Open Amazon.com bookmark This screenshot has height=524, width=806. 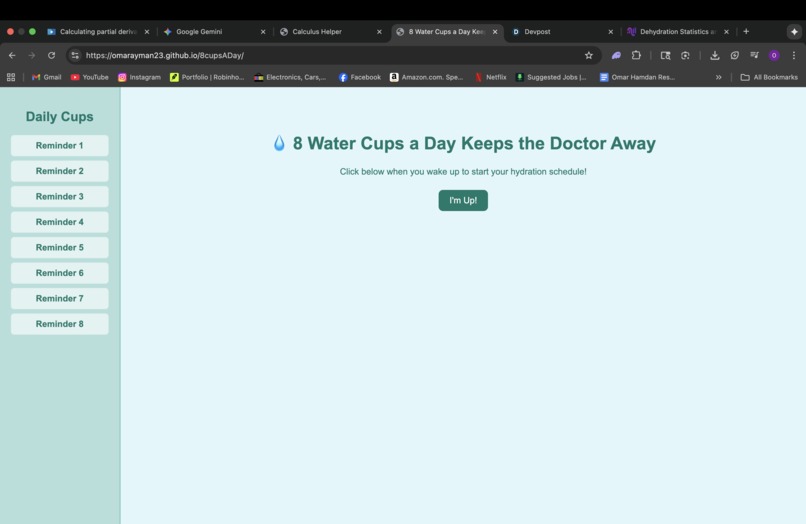pyautogui.click(x=427, y=77)
